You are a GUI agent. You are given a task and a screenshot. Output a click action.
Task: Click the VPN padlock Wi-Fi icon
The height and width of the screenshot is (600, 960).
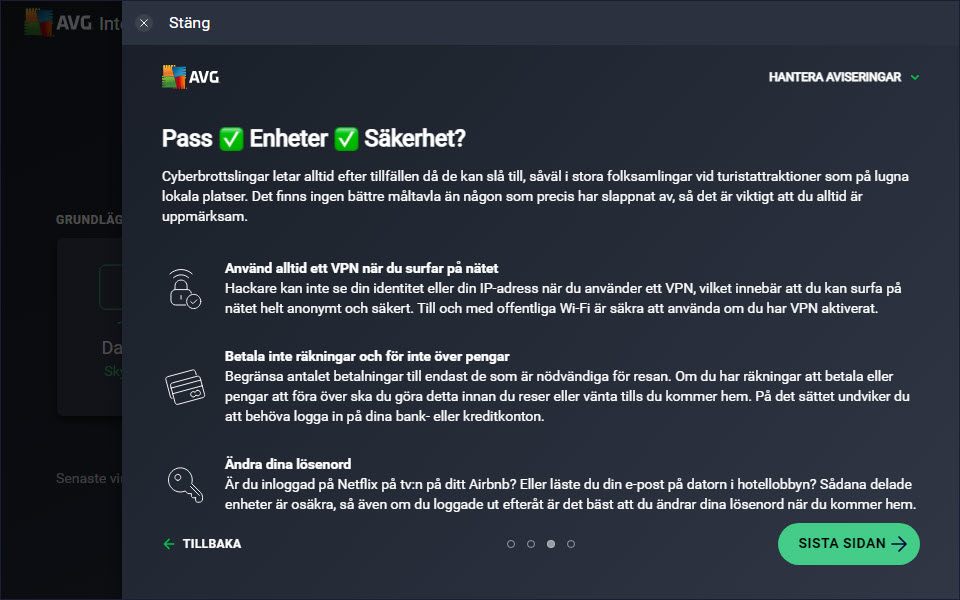[184, 288]
